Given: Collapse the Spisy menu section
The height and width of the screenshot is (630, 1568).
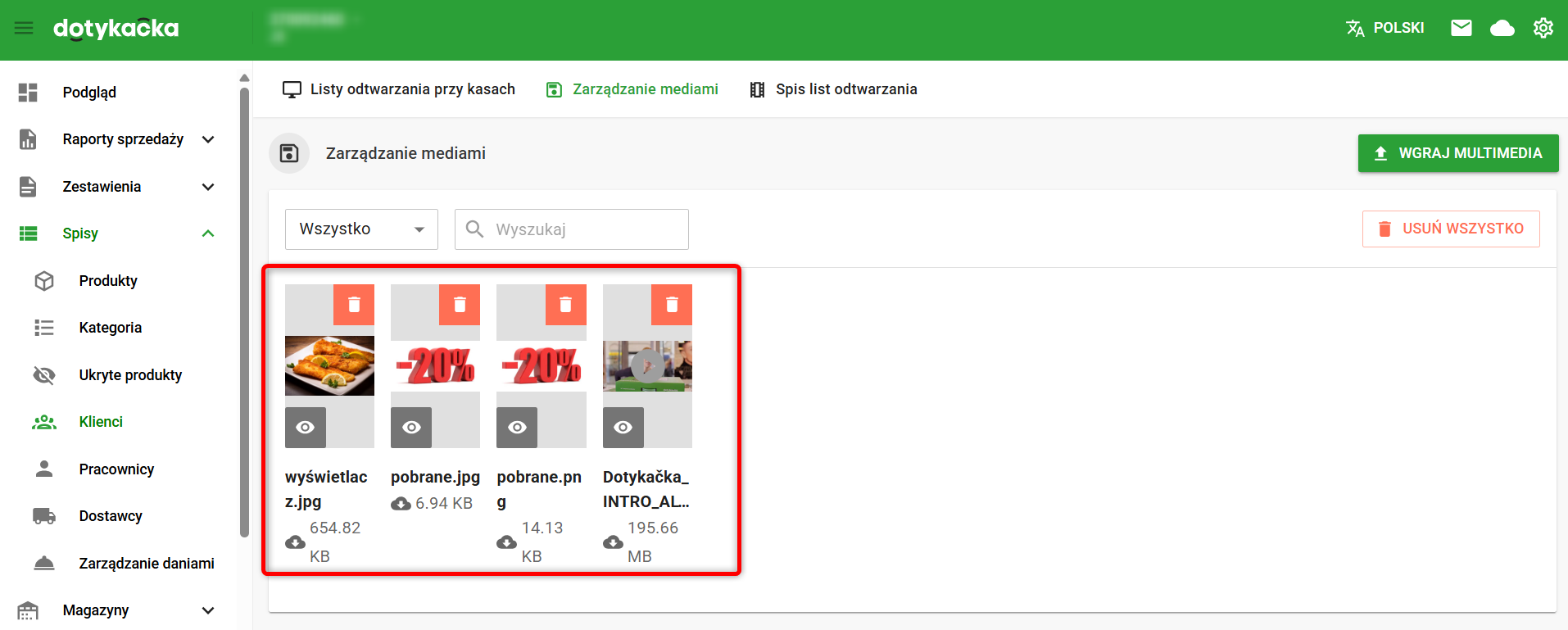Looking at the screenshot, I should [x=208, y=233].
